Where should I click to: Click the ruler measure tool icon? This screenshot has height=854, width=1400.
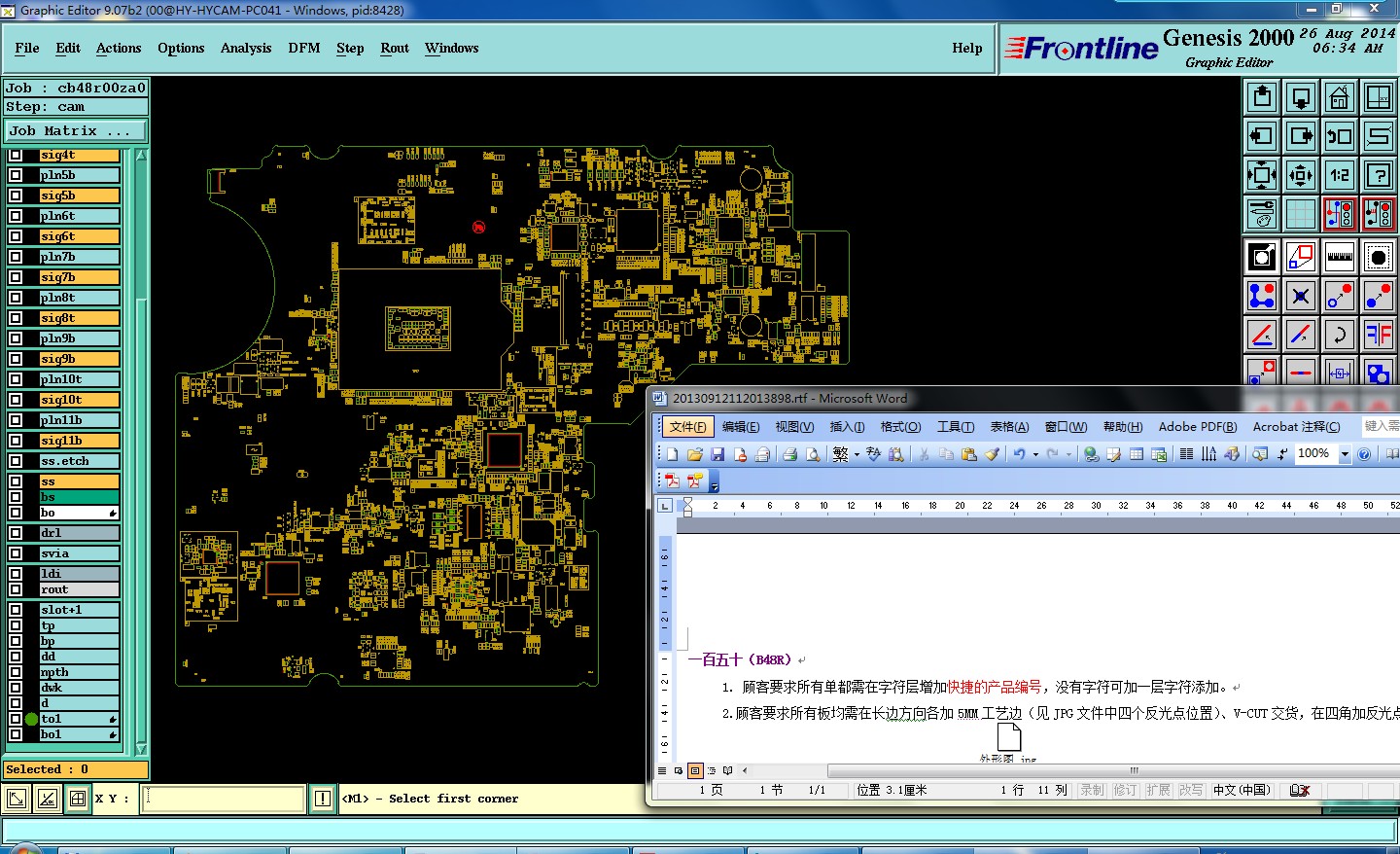[1339, 257]
